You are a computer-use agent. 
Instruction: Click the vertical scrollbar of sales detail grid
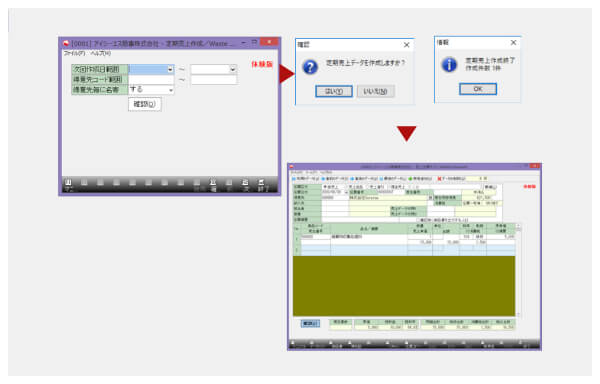[x=518, y=270]
